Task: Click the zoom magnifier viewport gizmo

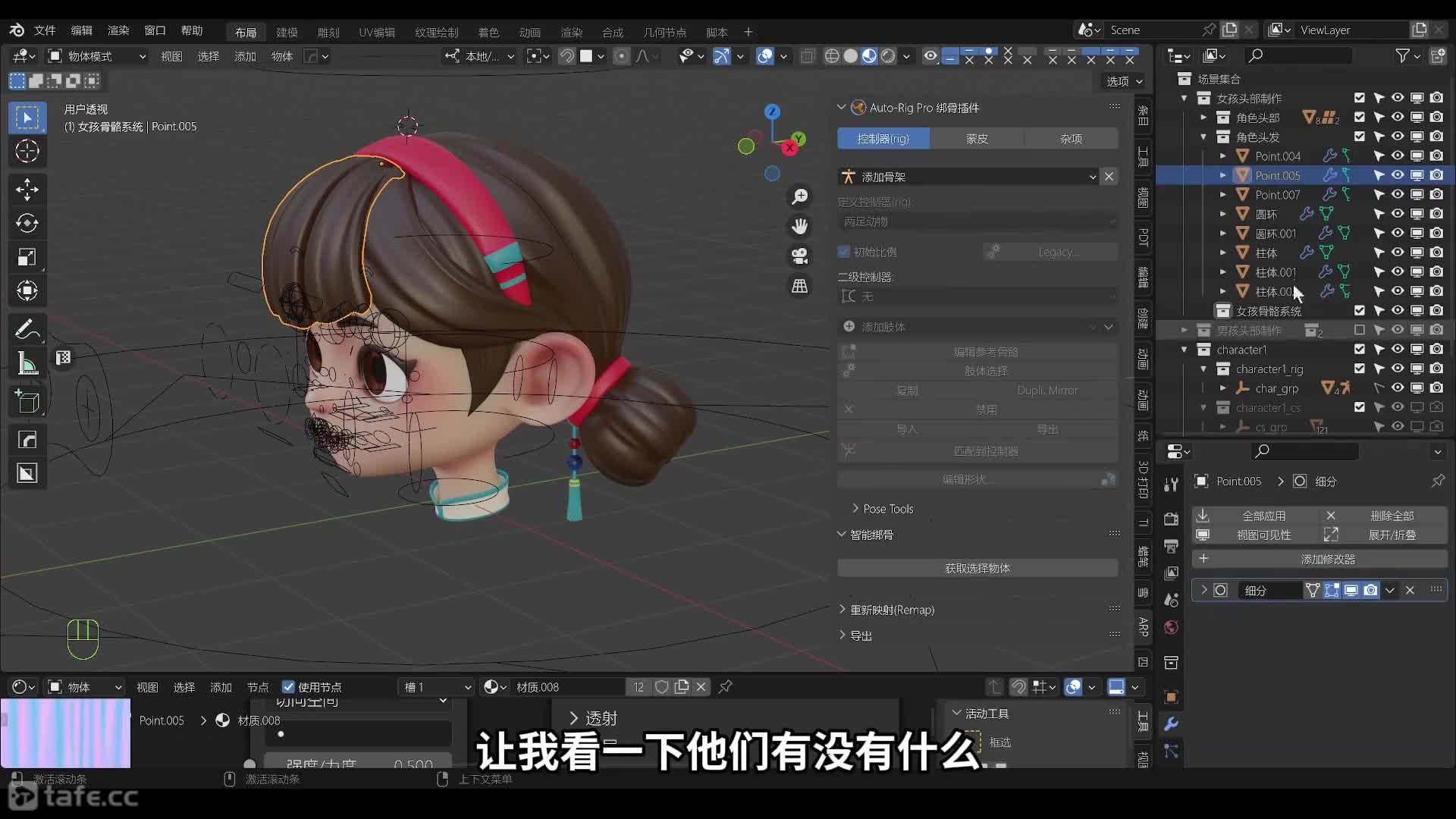Action: [799, 197]
